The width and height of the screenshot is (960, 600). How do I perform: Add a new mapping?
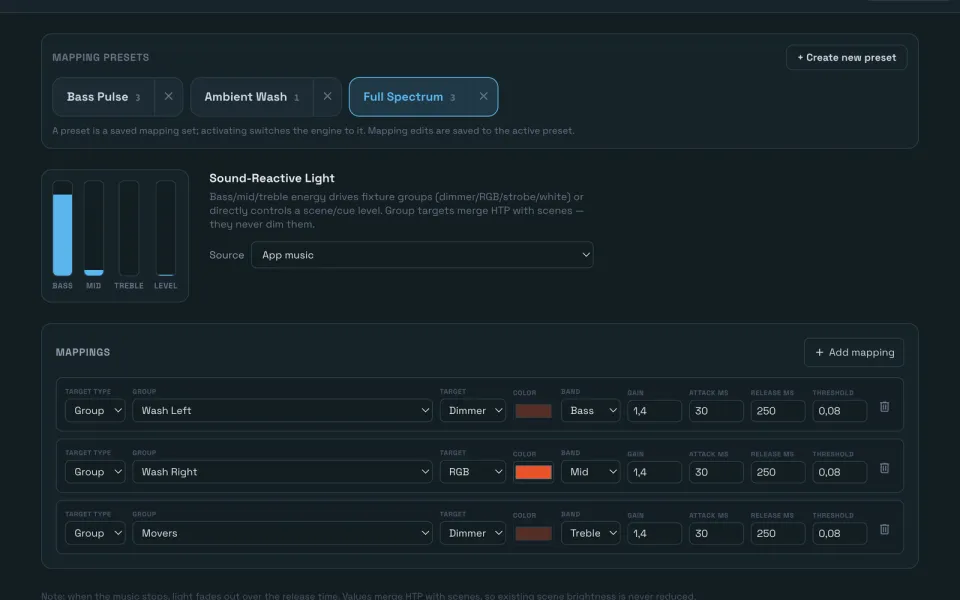click(x=854, y=353)
